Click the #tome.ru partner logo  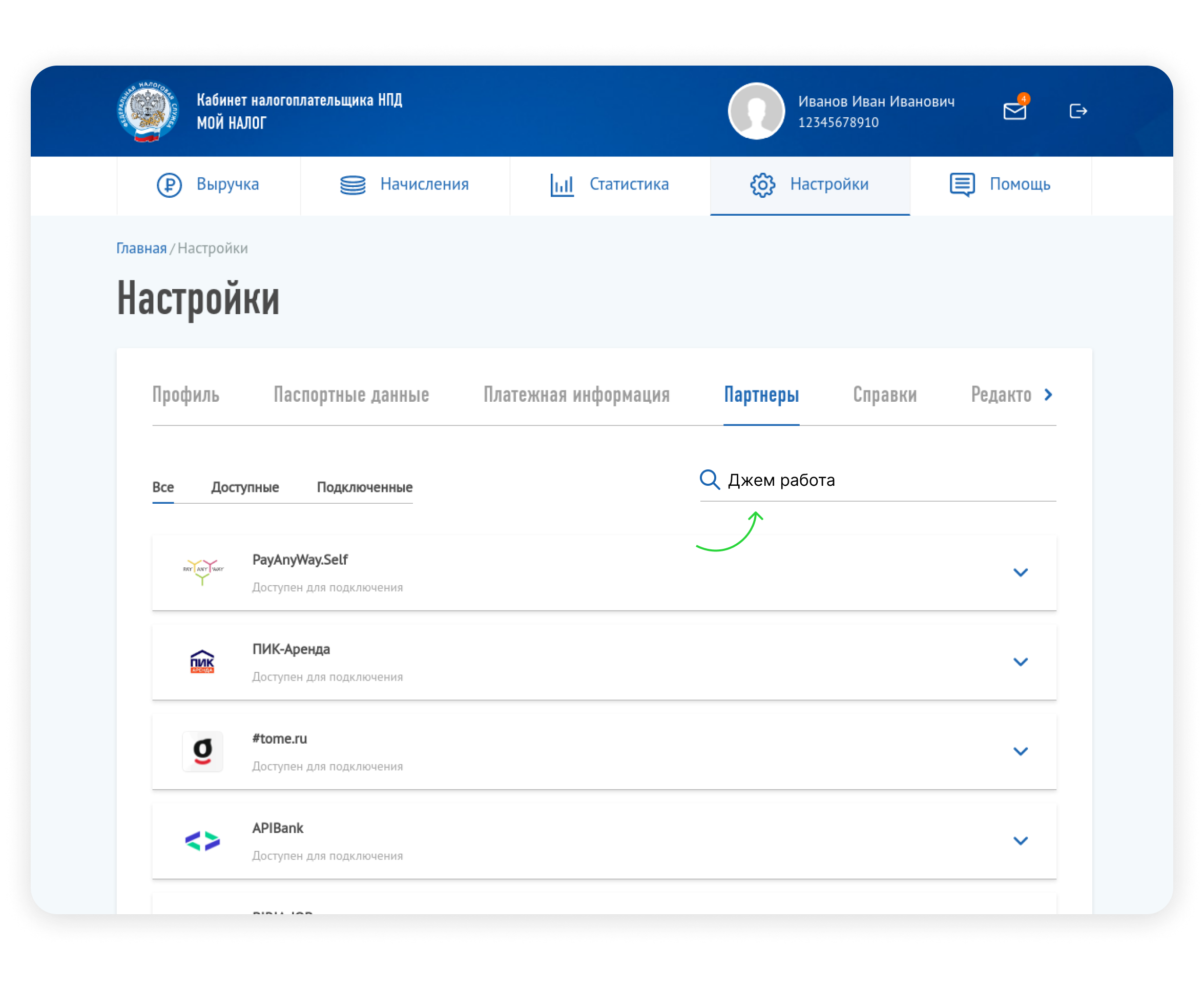coord(202,751)
